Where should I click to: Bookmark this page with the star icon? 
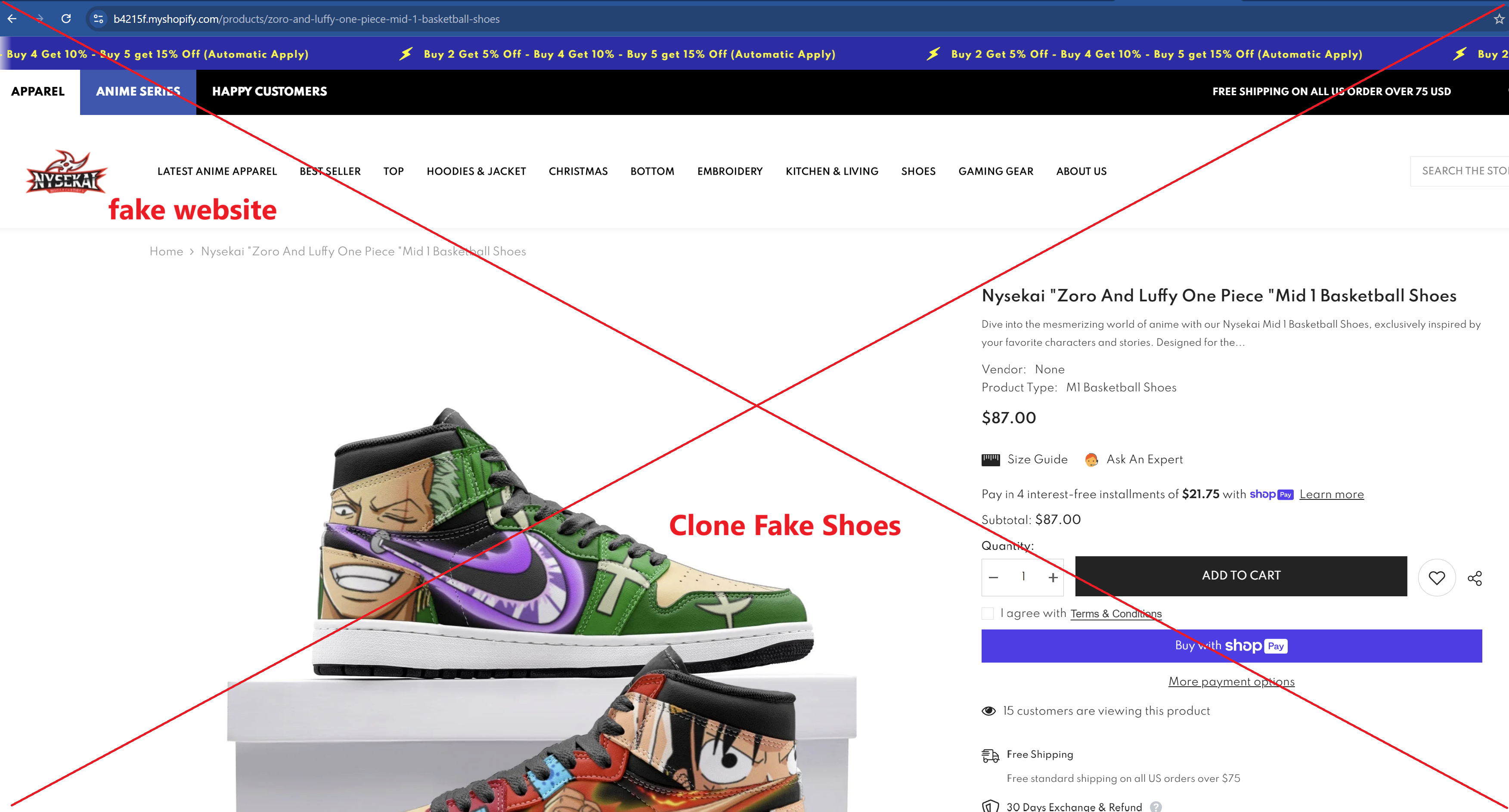(x=1499, y=19)
